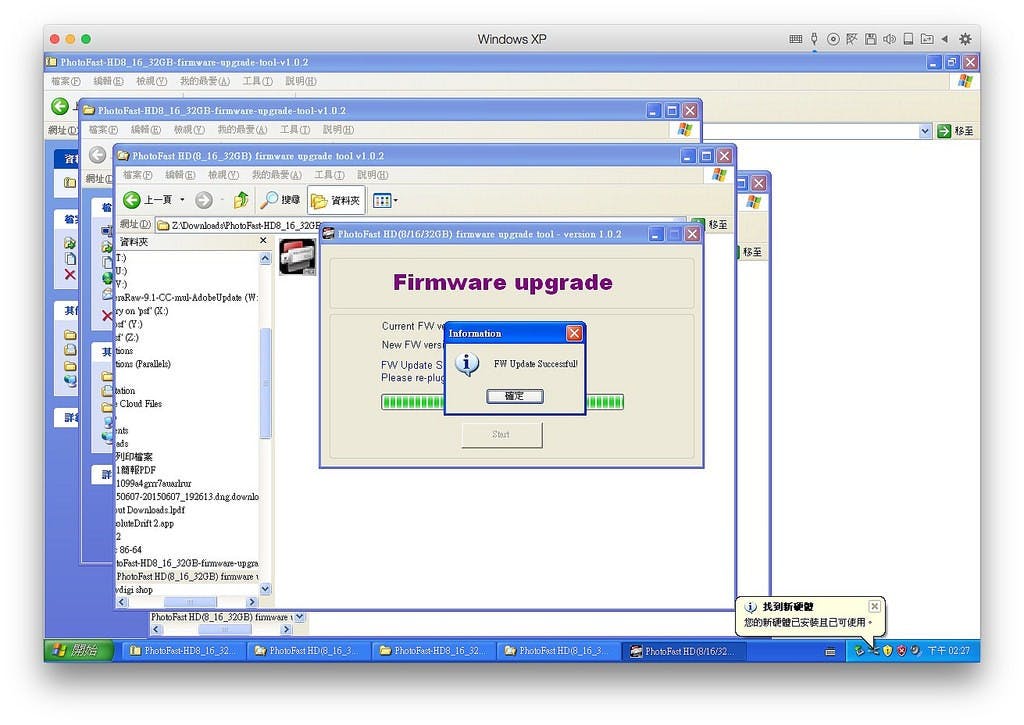Click the firmware upgrade progress bar
The height and width of the screenshot is (725, 1024).
click(502, 402)
